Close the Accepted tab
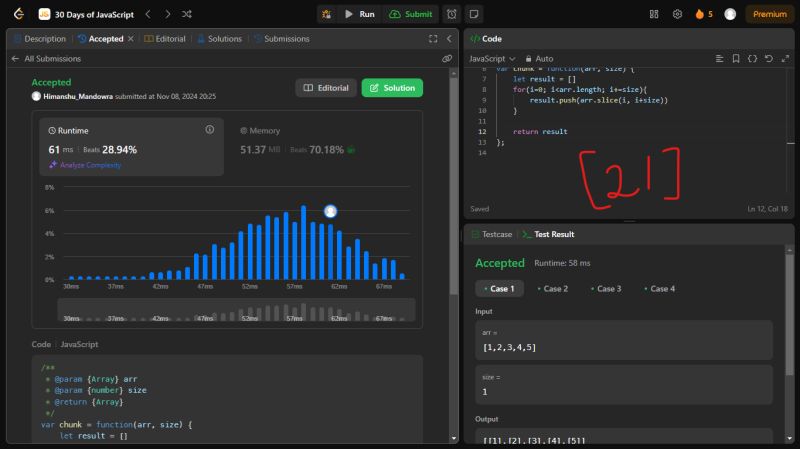Viewport: 800px width, 449px height. click(131, 39)
